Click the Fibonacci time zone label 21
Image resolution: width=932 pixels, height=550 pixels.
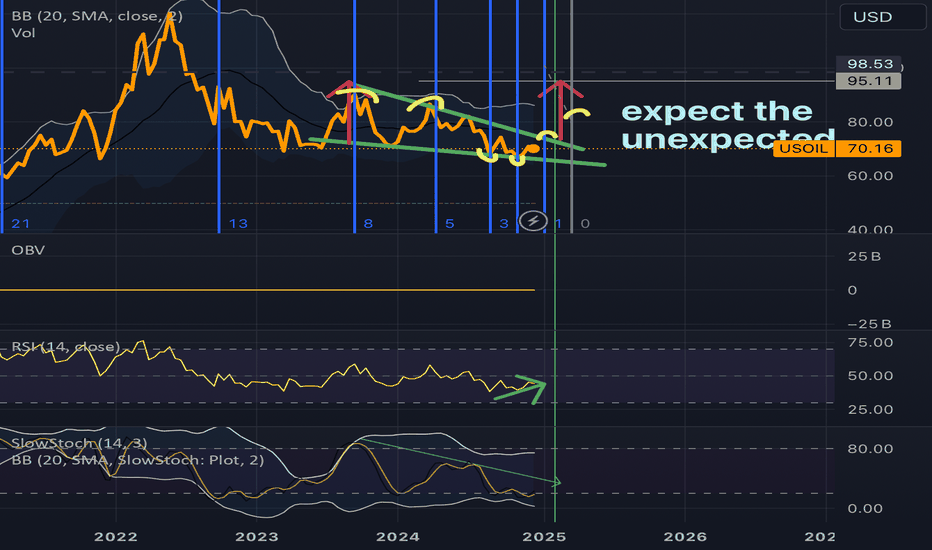click(20, 224)
